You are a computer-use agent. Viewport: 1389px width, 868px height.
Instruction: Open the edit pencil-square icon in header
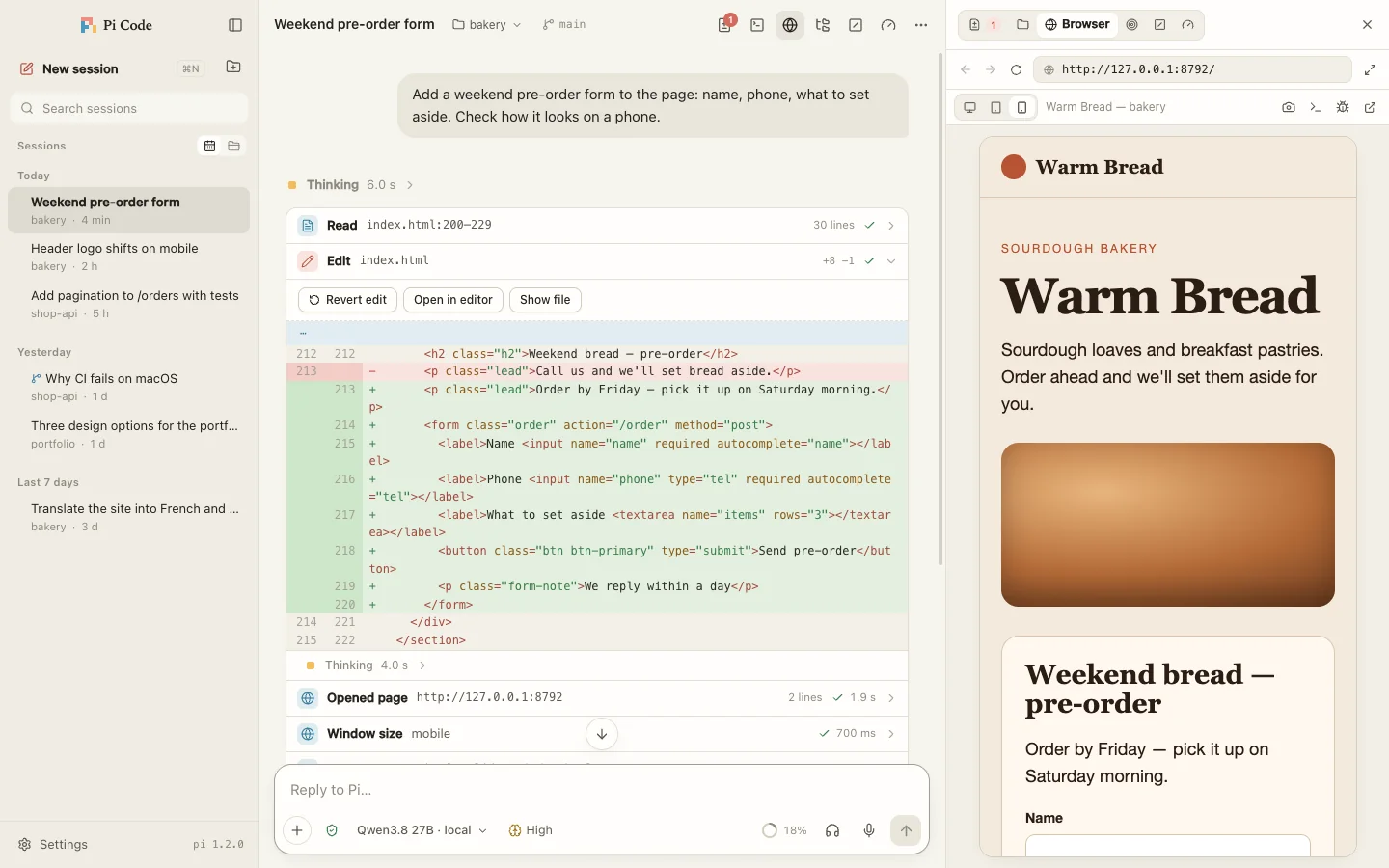pyautogui.click(x=856, y=25)
